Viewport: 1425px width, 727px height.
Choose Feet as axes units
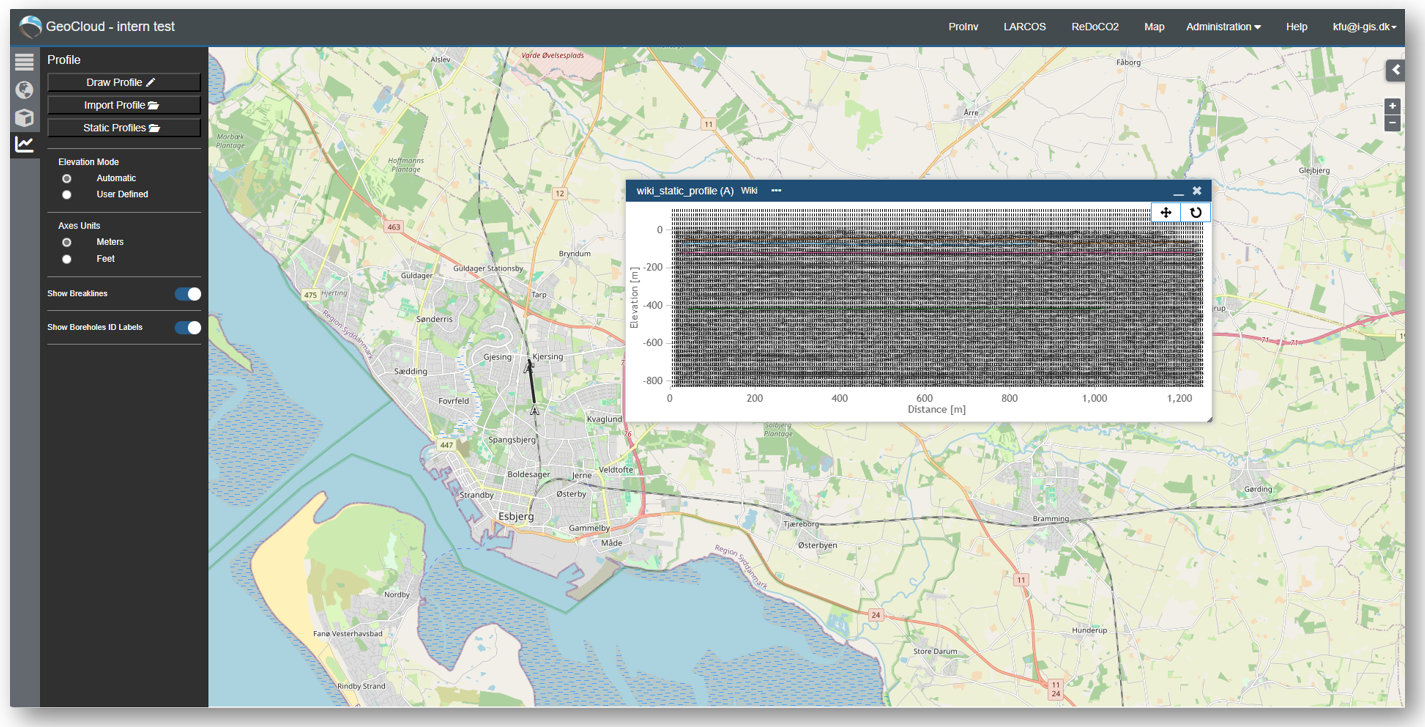[x=67, y=259]
